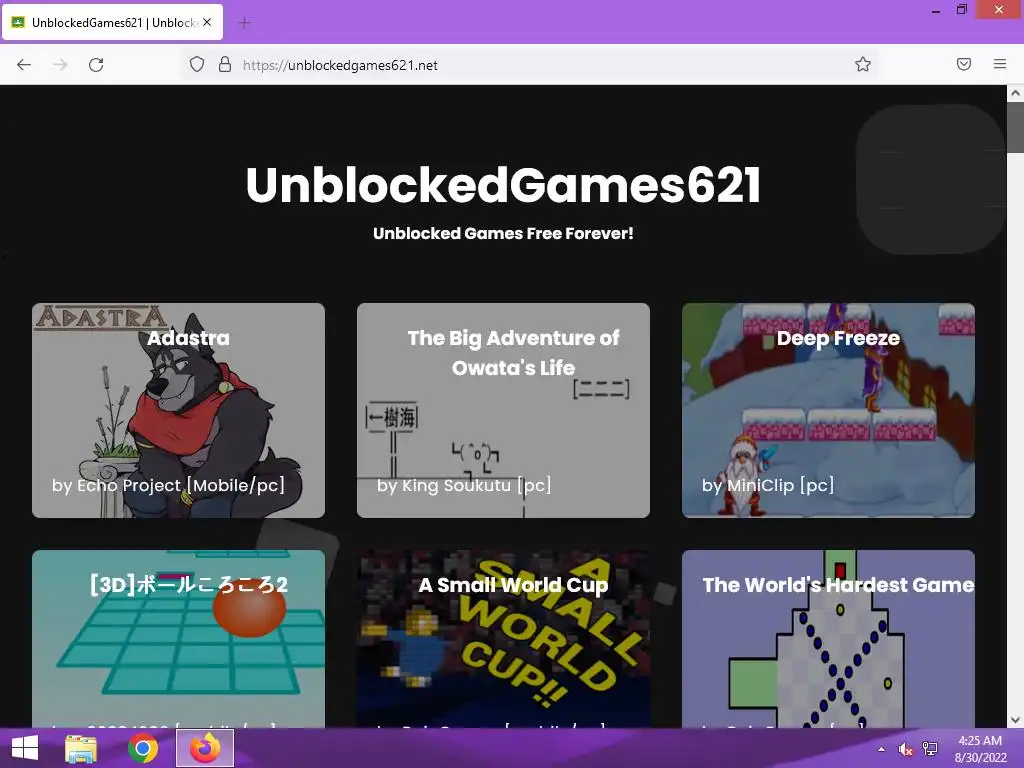
Task: Open The Big Adventure of Owata's Life card
Action: [x=503, y=410]
